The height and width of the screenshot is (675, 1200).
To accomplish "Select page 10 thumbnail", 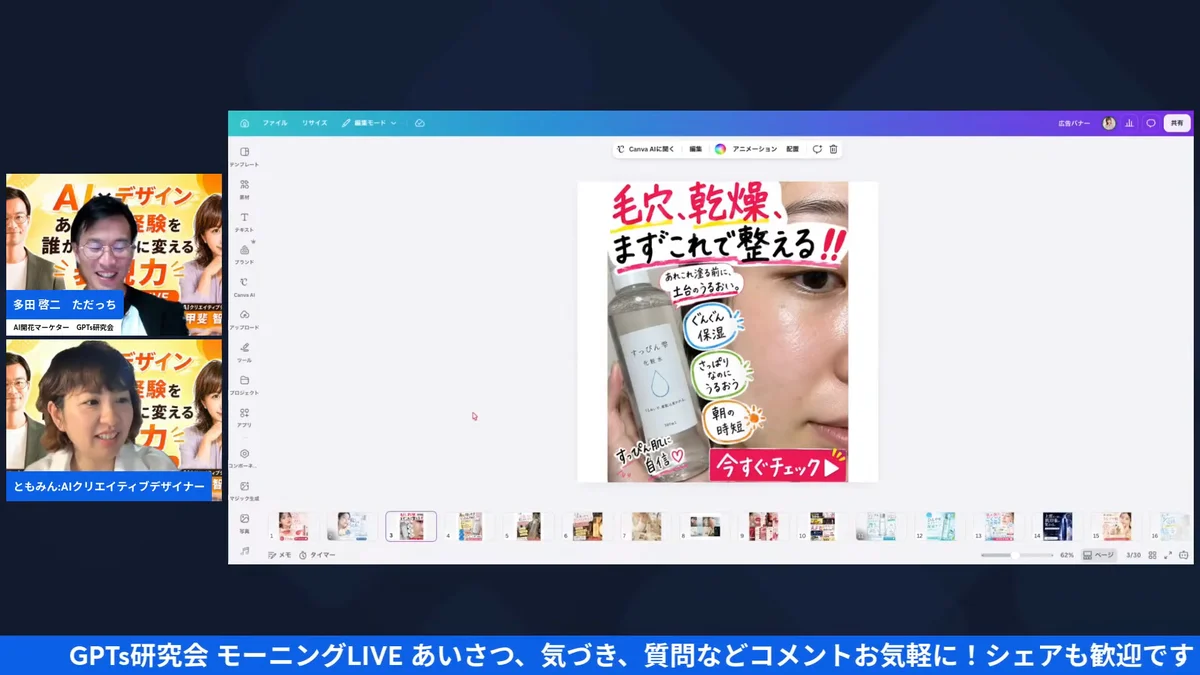I will click(823, 526).
